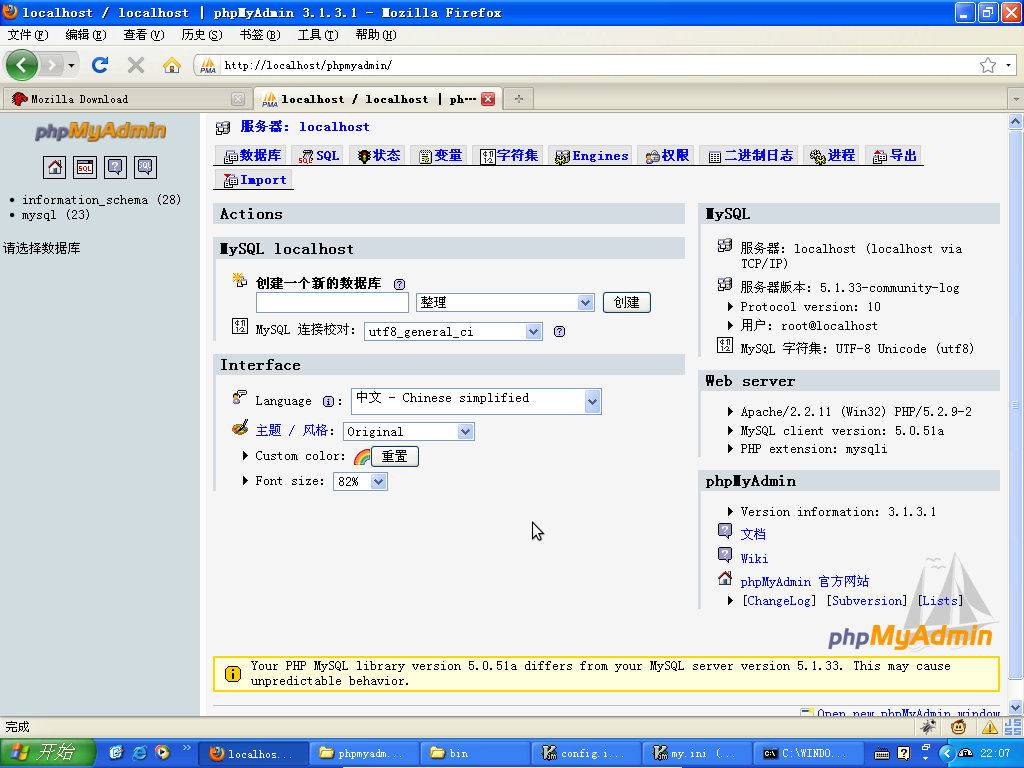Open the 变量 variables tab
Viewport: 1024px width, 768px height.
click(x=440, y=155)
